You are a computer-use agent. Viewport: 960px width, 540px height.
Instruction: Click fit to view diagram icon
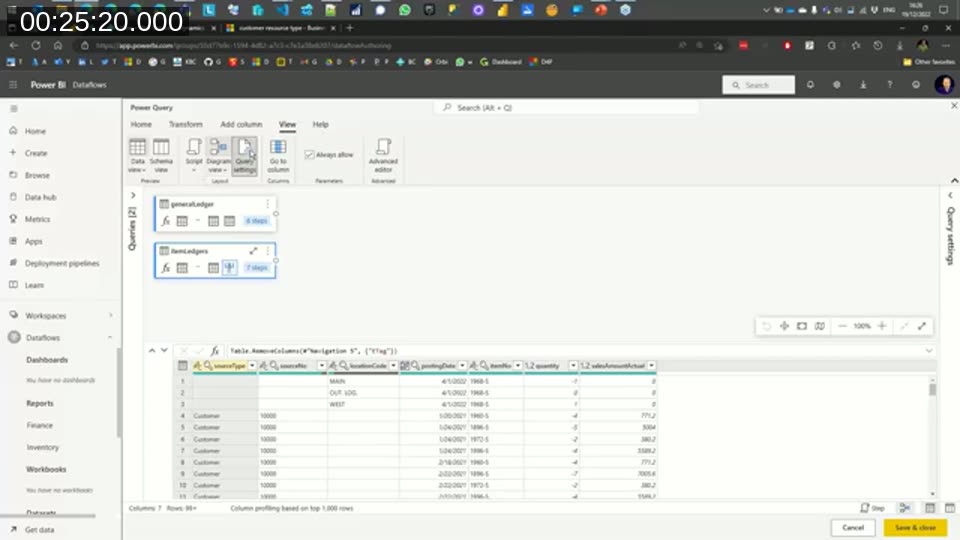tap(801, 326)
